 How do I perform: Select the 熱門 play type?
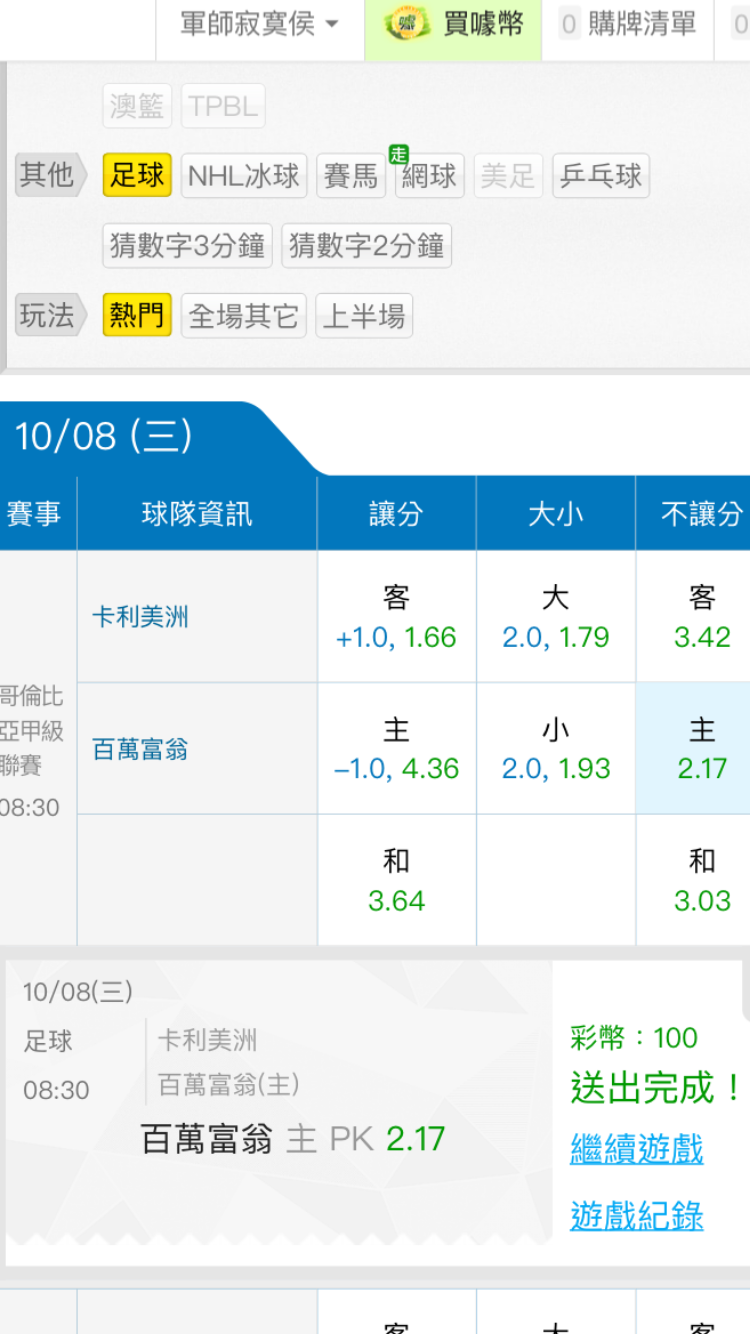[x=137, y=316]
